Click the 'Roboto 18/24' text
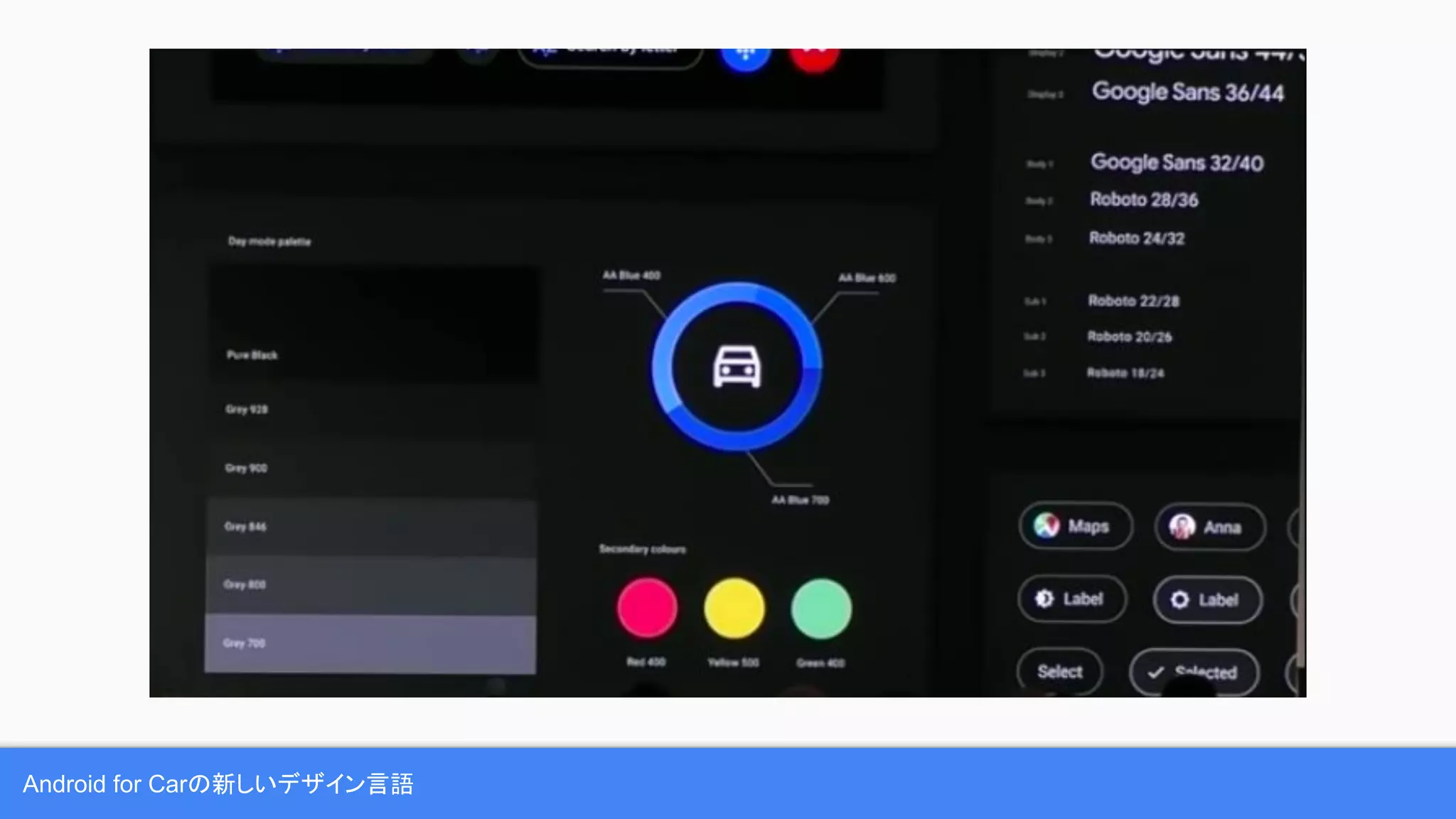The height and width of the screenshot is (819, 1456). (x=1125, y=373)
